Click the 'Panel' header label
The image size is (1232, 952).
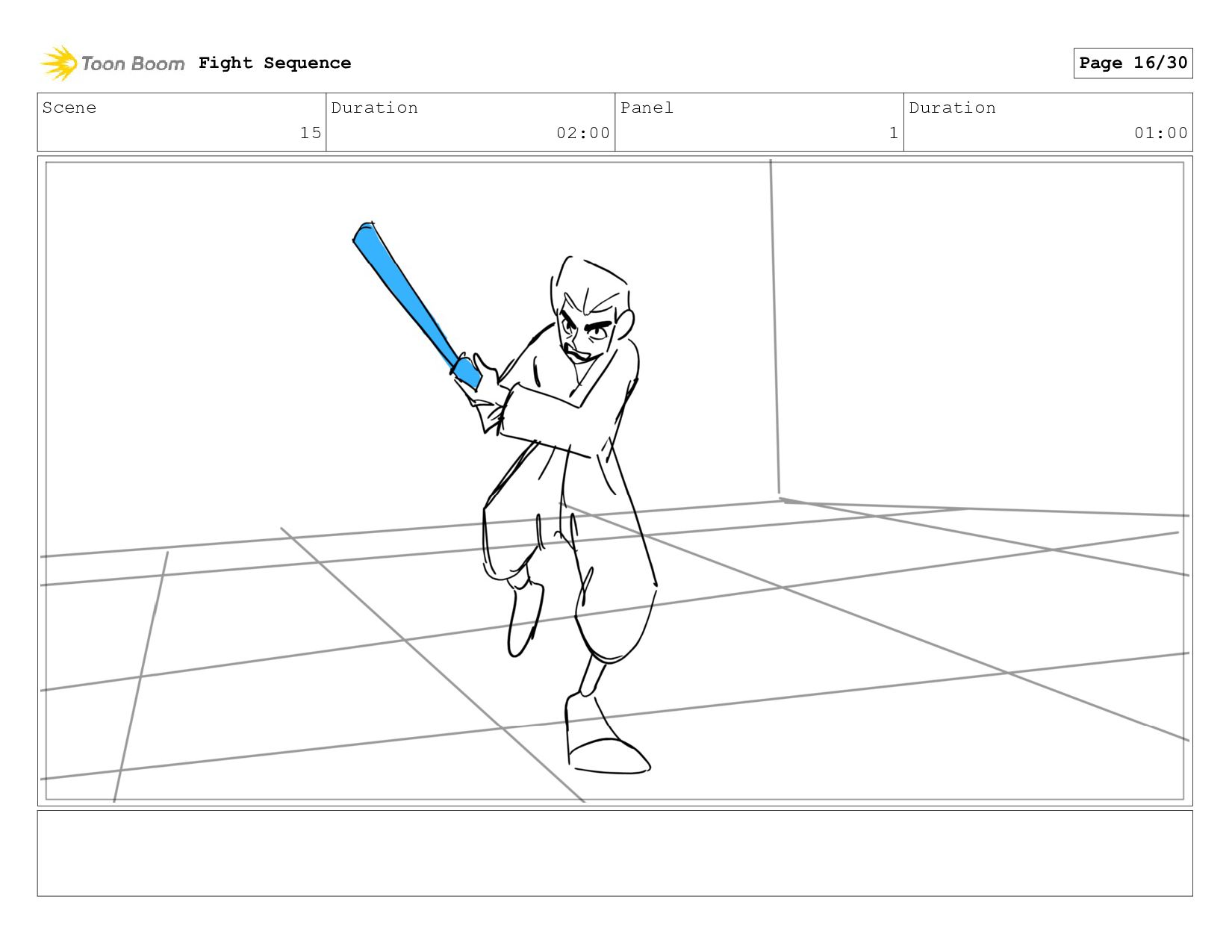pos(647,108)
